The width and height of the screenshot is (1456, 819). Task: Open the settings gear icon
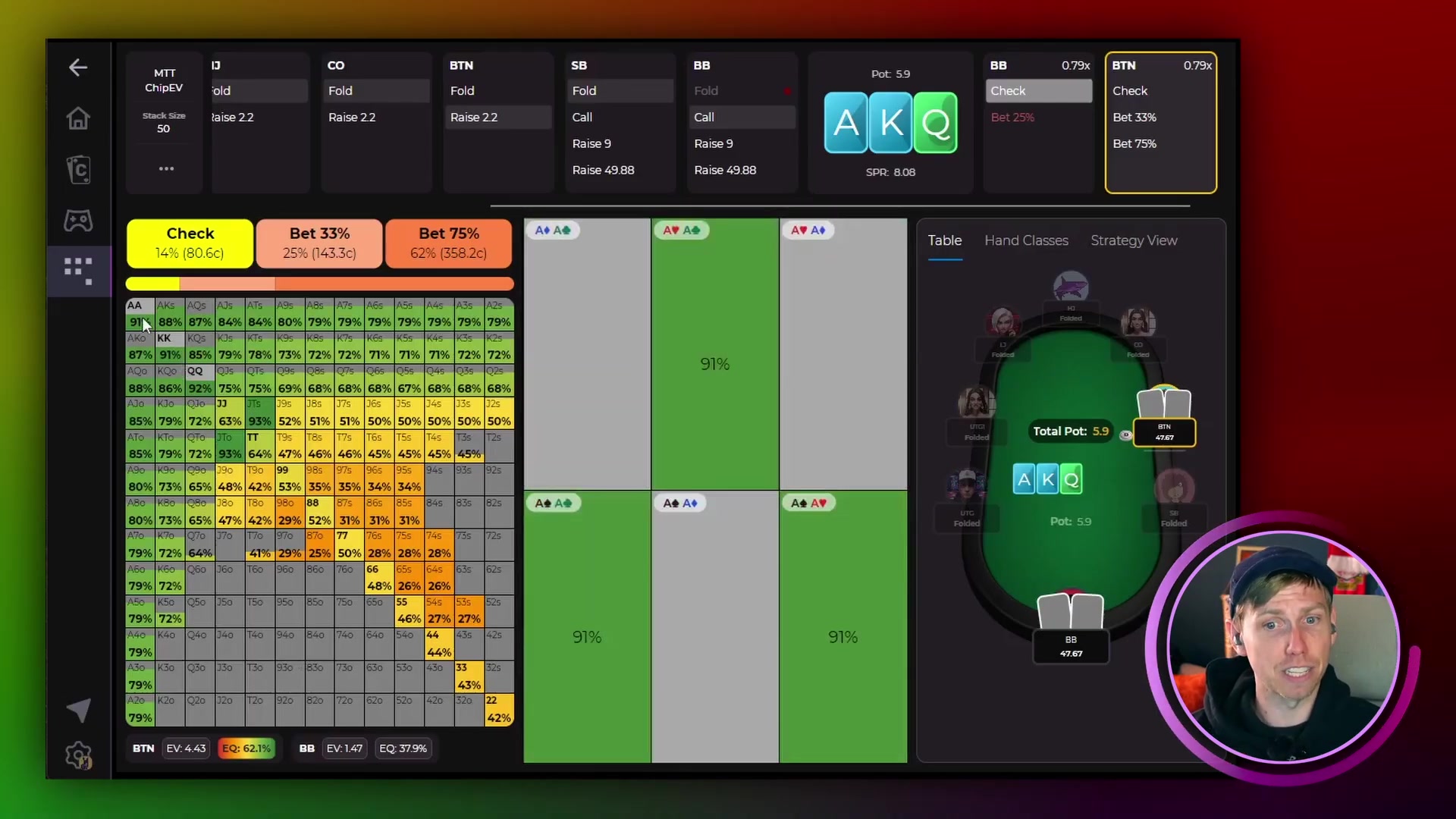pyautogui.click(x=78, y=755)
